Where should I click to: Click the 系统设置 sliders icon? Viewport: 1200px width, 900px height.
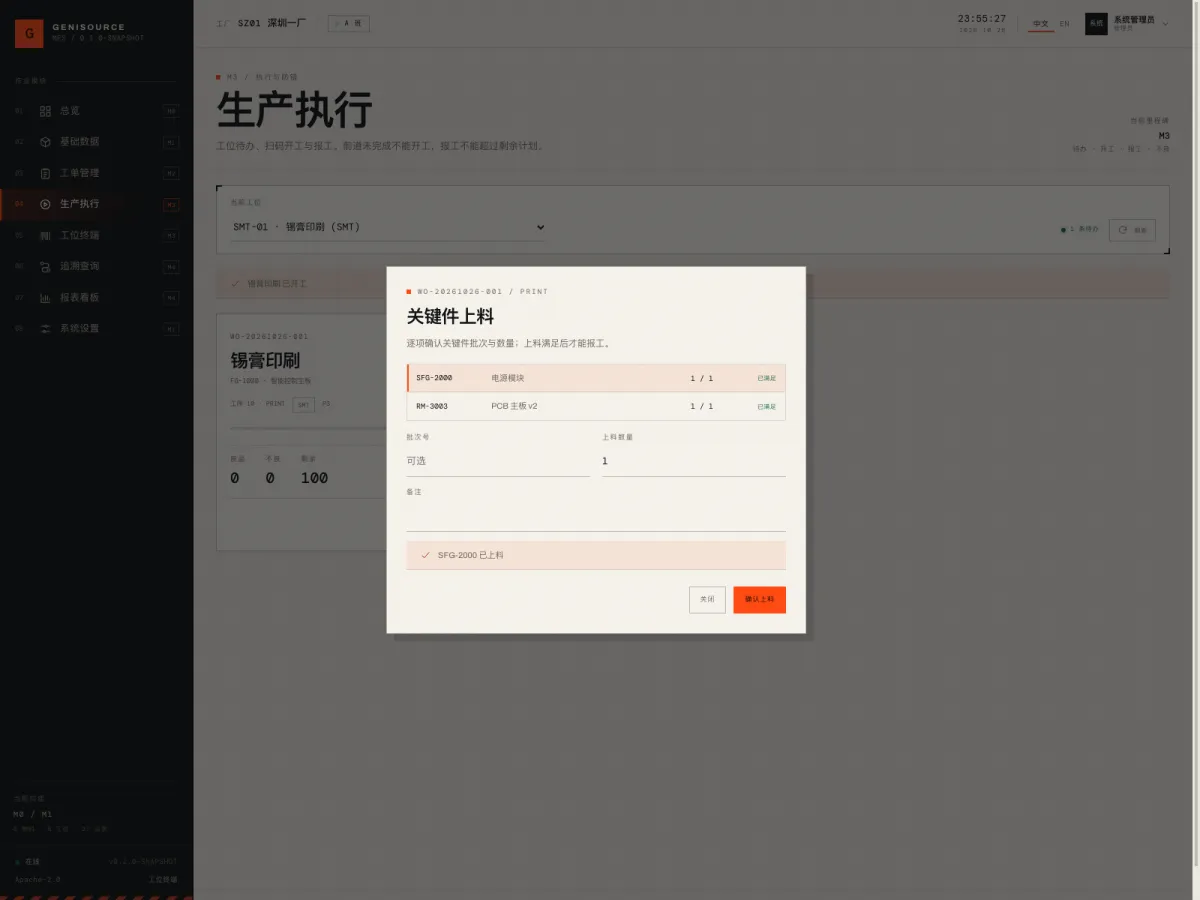(x=45, y=329)
